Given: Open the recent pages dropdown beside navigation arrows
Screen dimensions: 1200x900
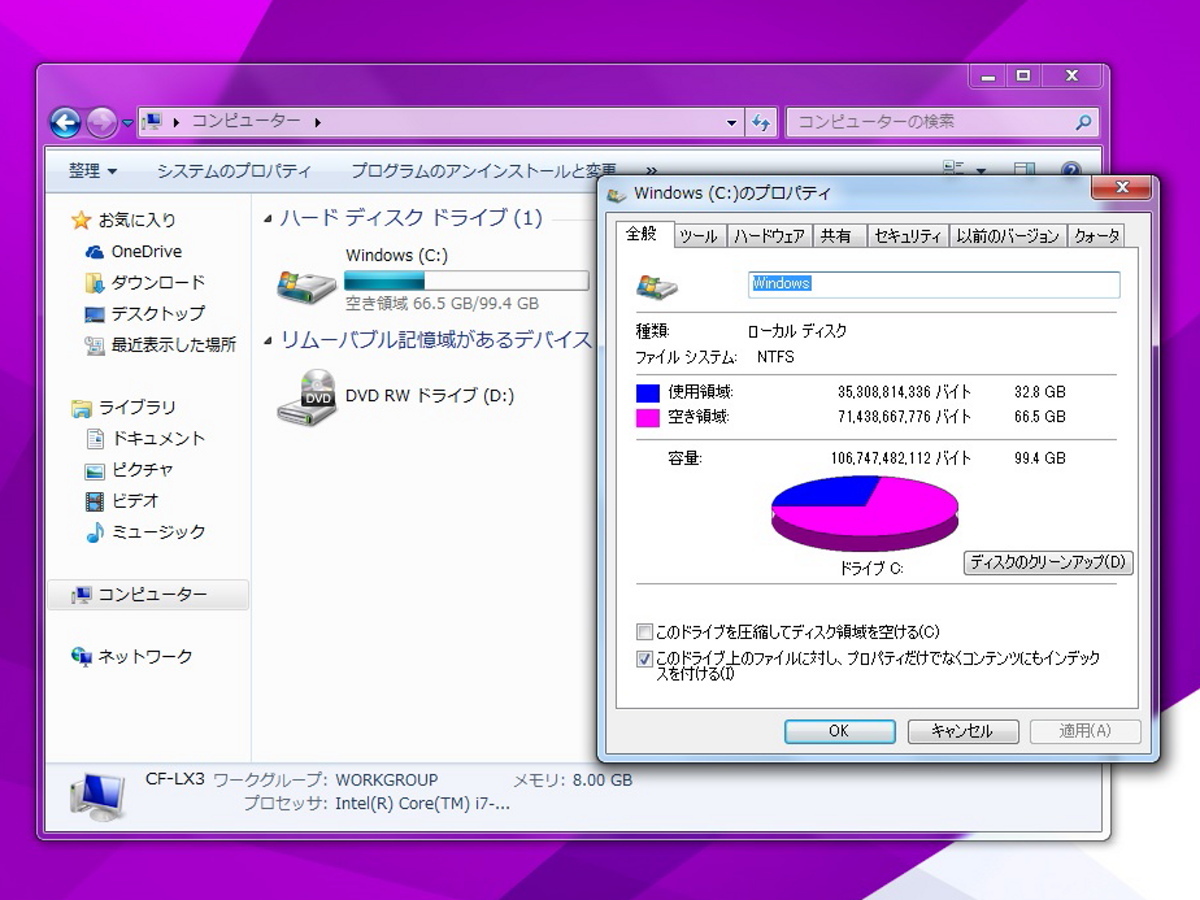Looking at the screenshot, I should (128, 123).
